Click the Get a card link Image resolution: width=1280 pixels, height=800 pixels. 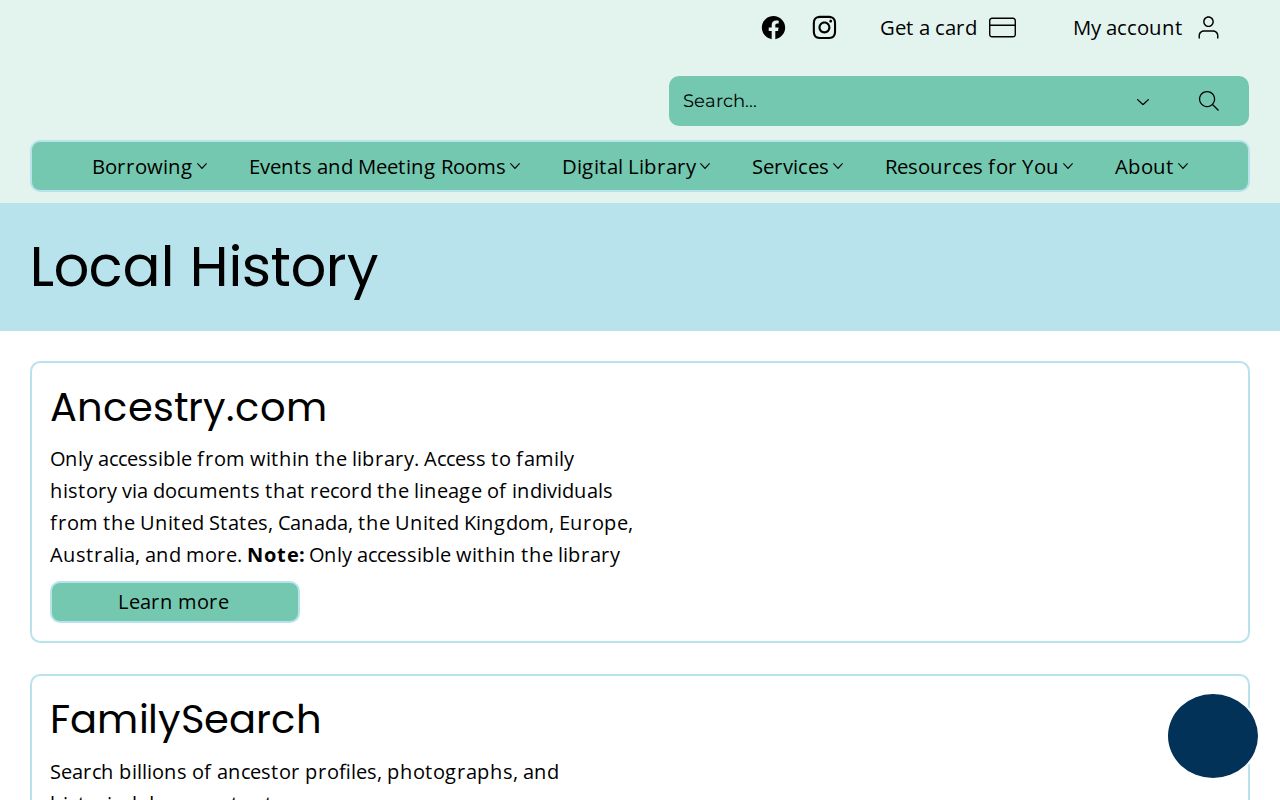(x=928, y=28)
